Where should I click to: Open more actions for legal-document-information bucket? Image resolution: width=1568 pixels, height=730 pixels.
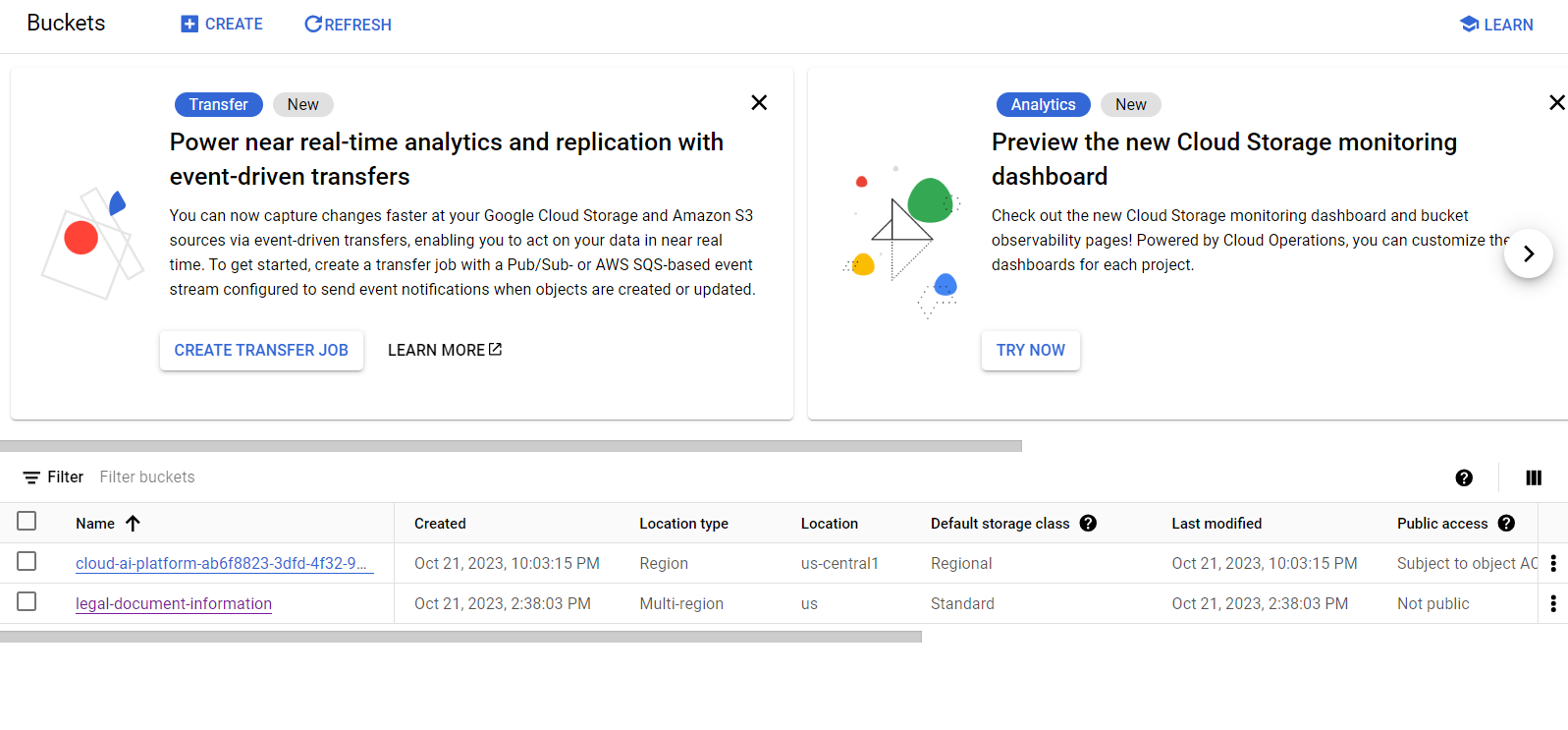click(1553, 603)
